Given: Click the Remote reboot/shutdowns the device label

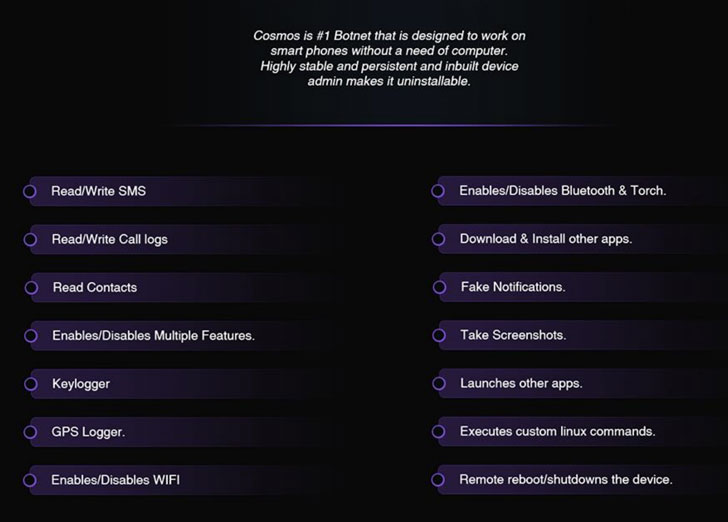Looking at the screenshot, I should [566, 480].
